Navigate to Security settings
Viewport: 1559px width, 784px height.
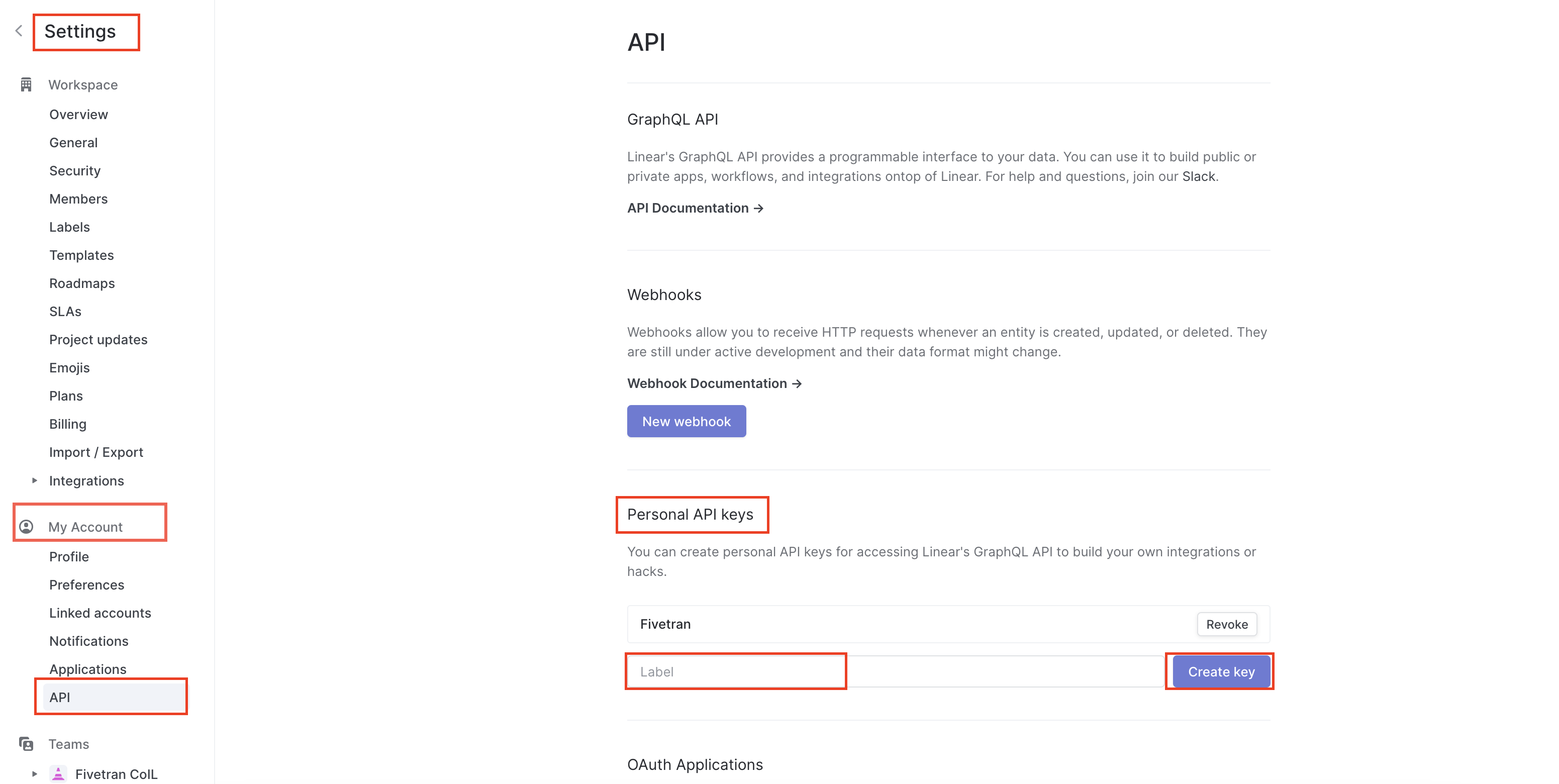tap(75, 170)
